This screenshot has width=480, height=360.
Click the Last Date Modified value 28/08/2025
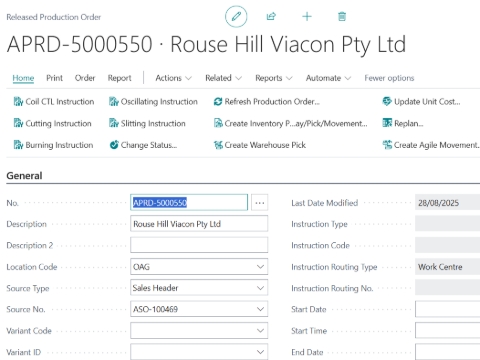pos(438,203)
